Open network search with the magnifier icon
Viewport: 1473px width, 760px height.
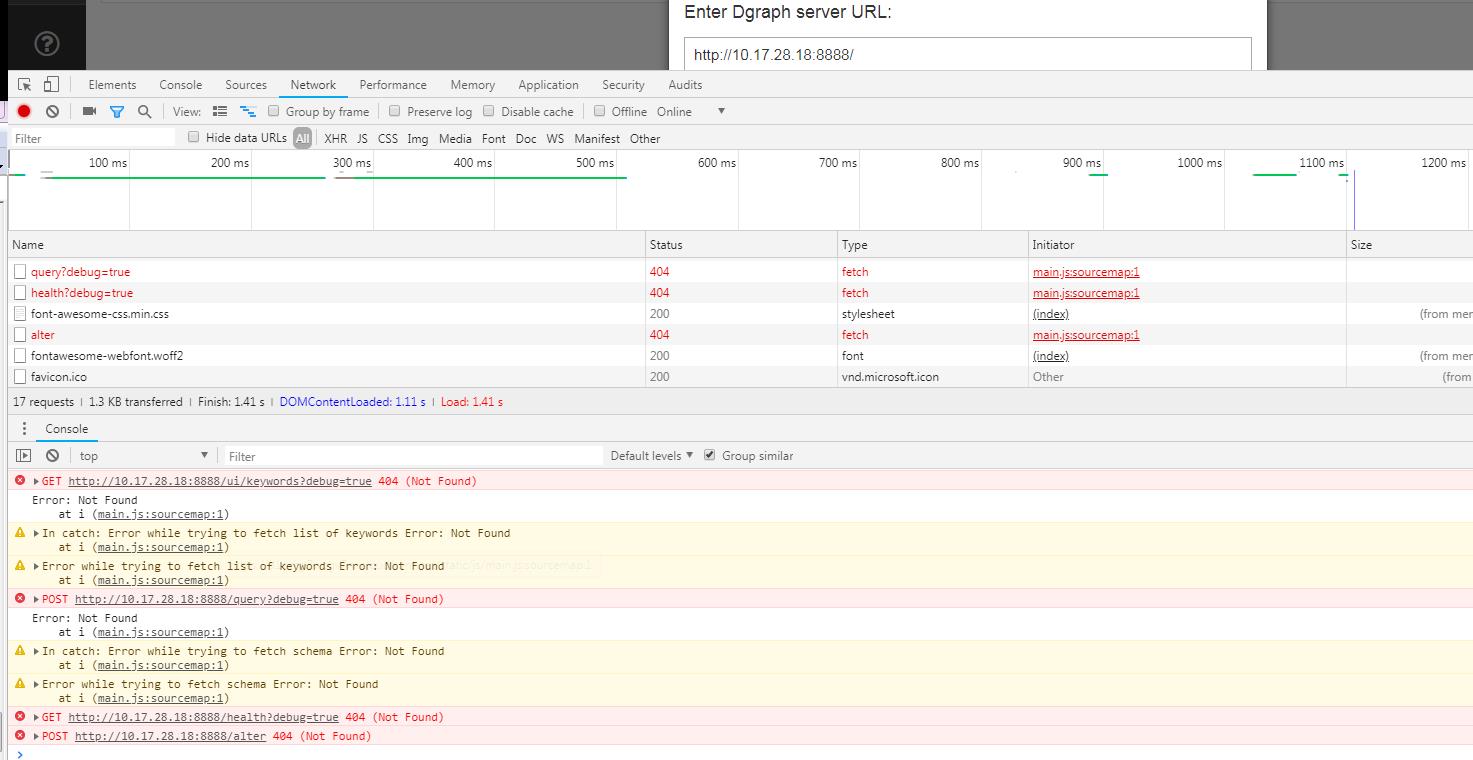(145, 111)
